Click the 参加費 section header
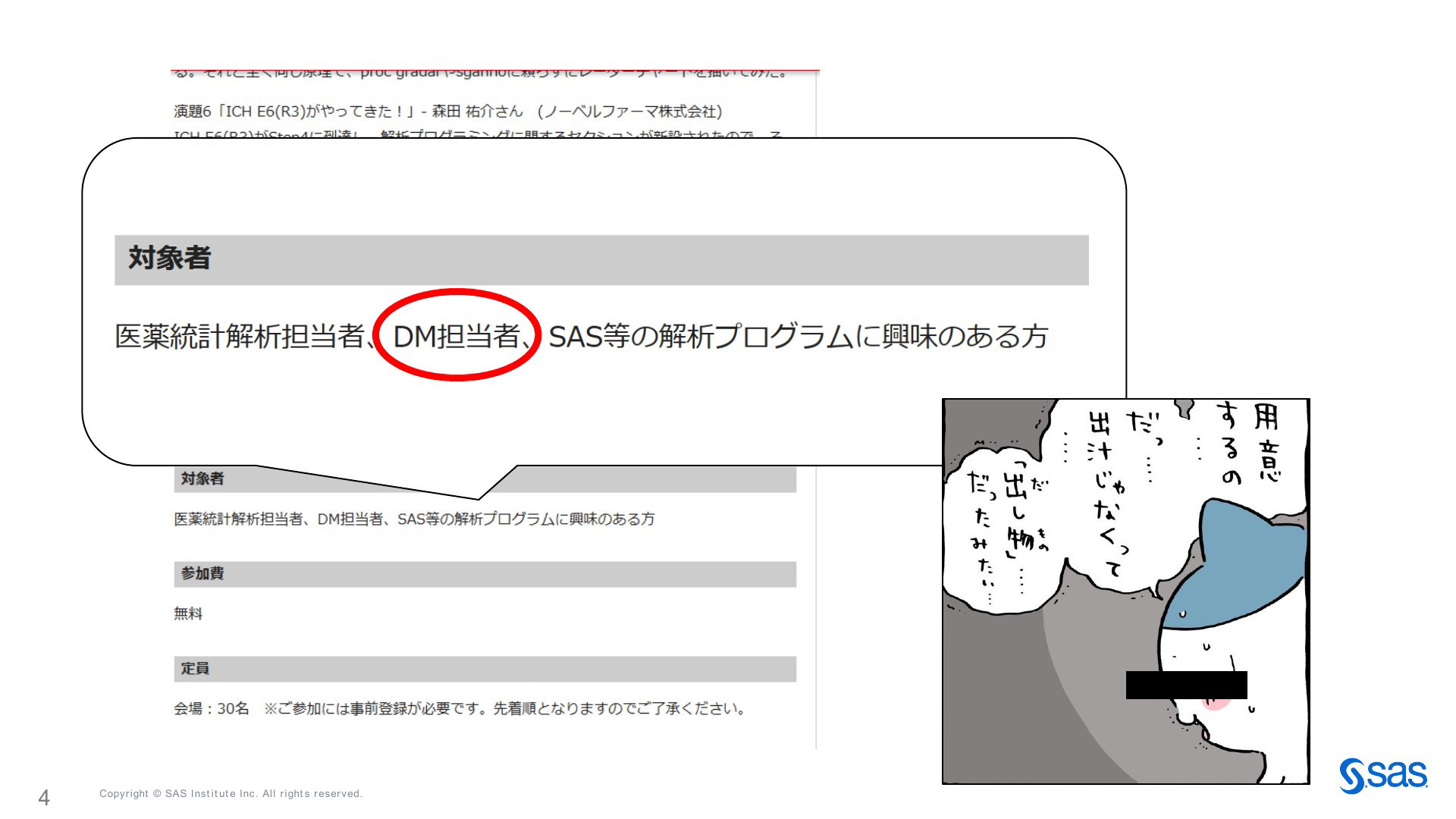Screen dimensions: 1456x819 point(485,574)
